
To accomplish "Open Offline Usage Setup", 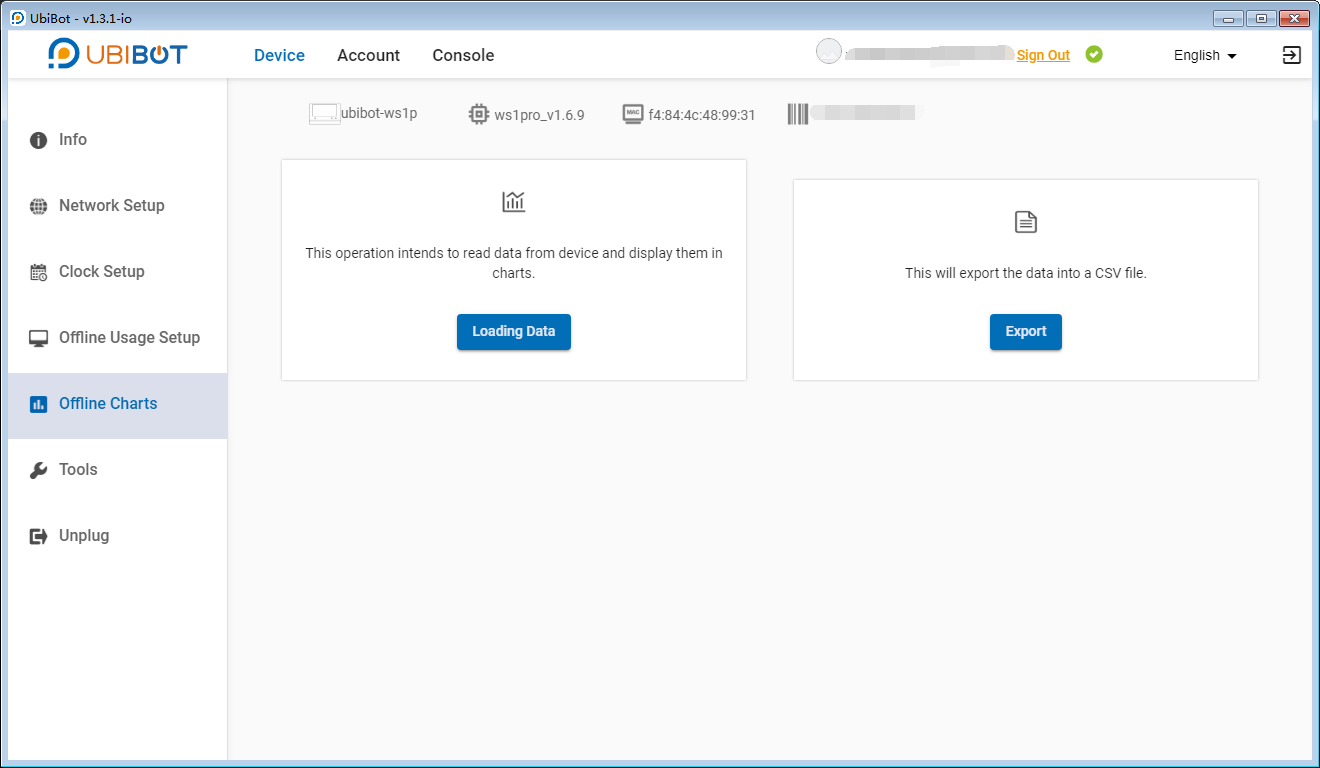I will click(118, 338).
